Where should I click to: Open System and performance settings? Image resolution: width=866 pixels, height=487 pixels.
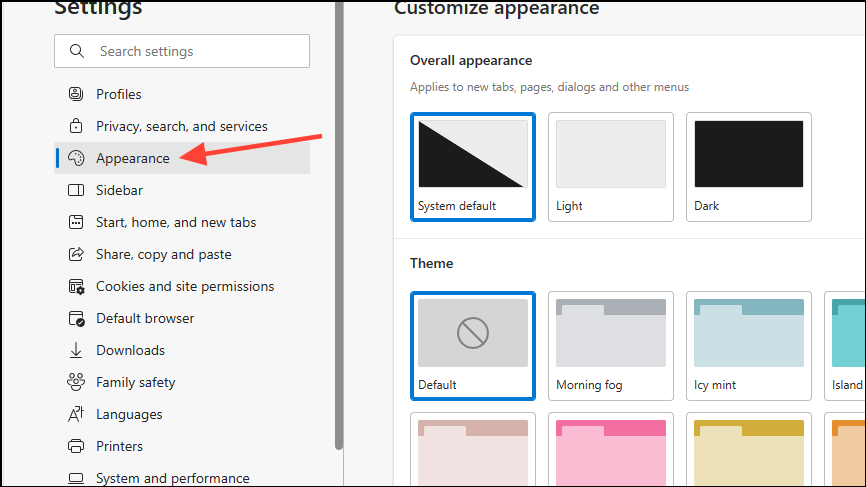point(182,476)
